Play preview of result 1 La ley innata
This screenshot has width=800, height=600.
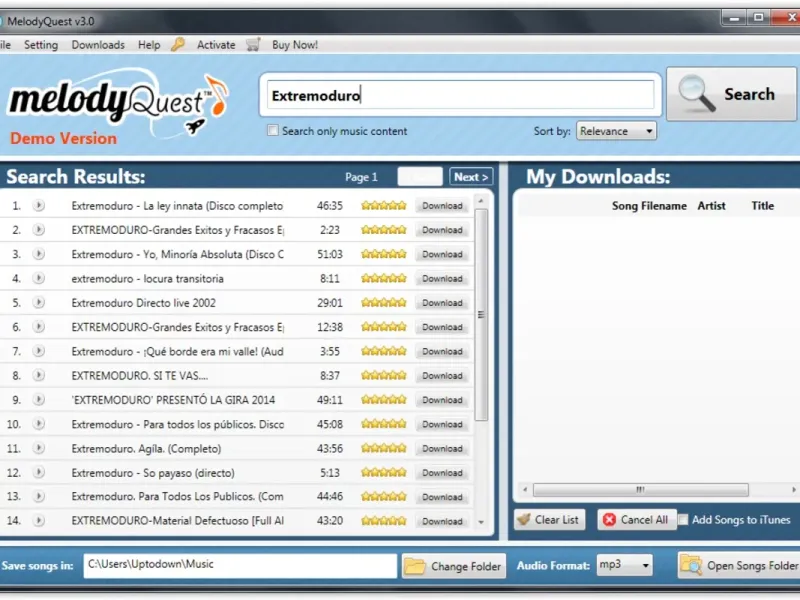39,206
